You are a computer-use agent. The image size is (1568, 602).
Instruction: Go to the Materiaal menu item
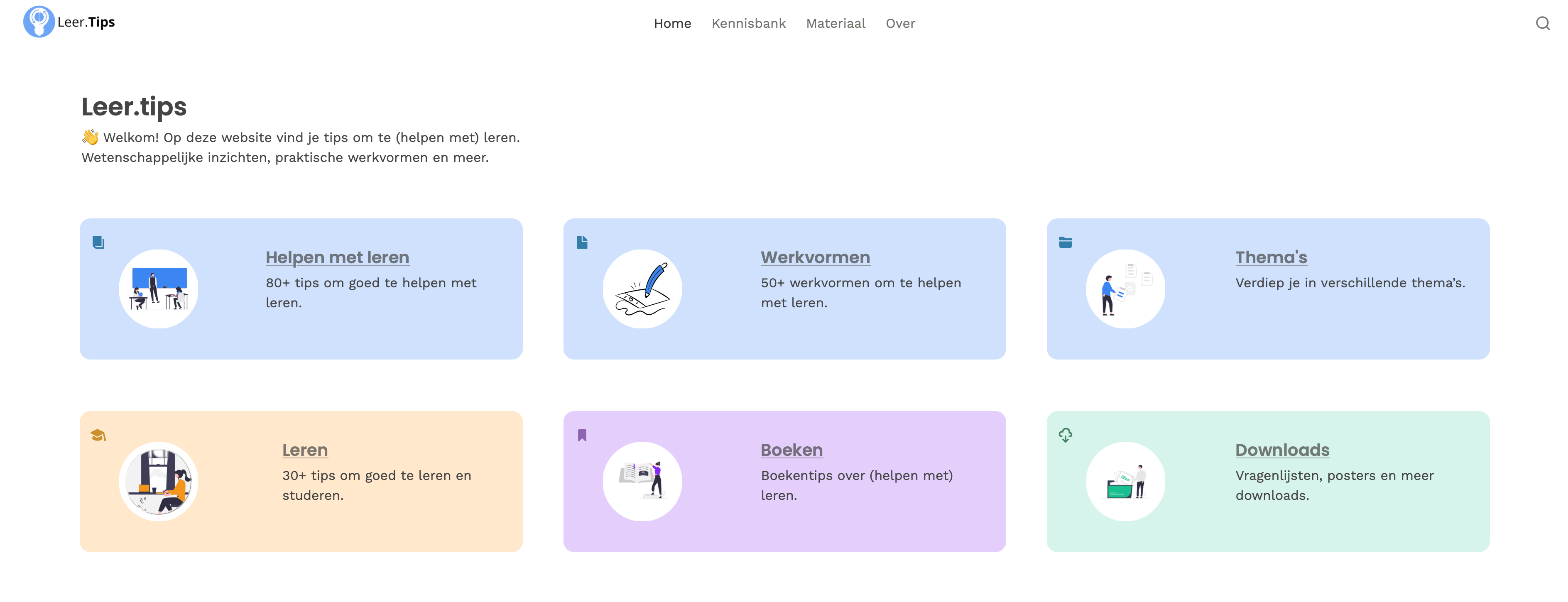[x=835, y=23]
